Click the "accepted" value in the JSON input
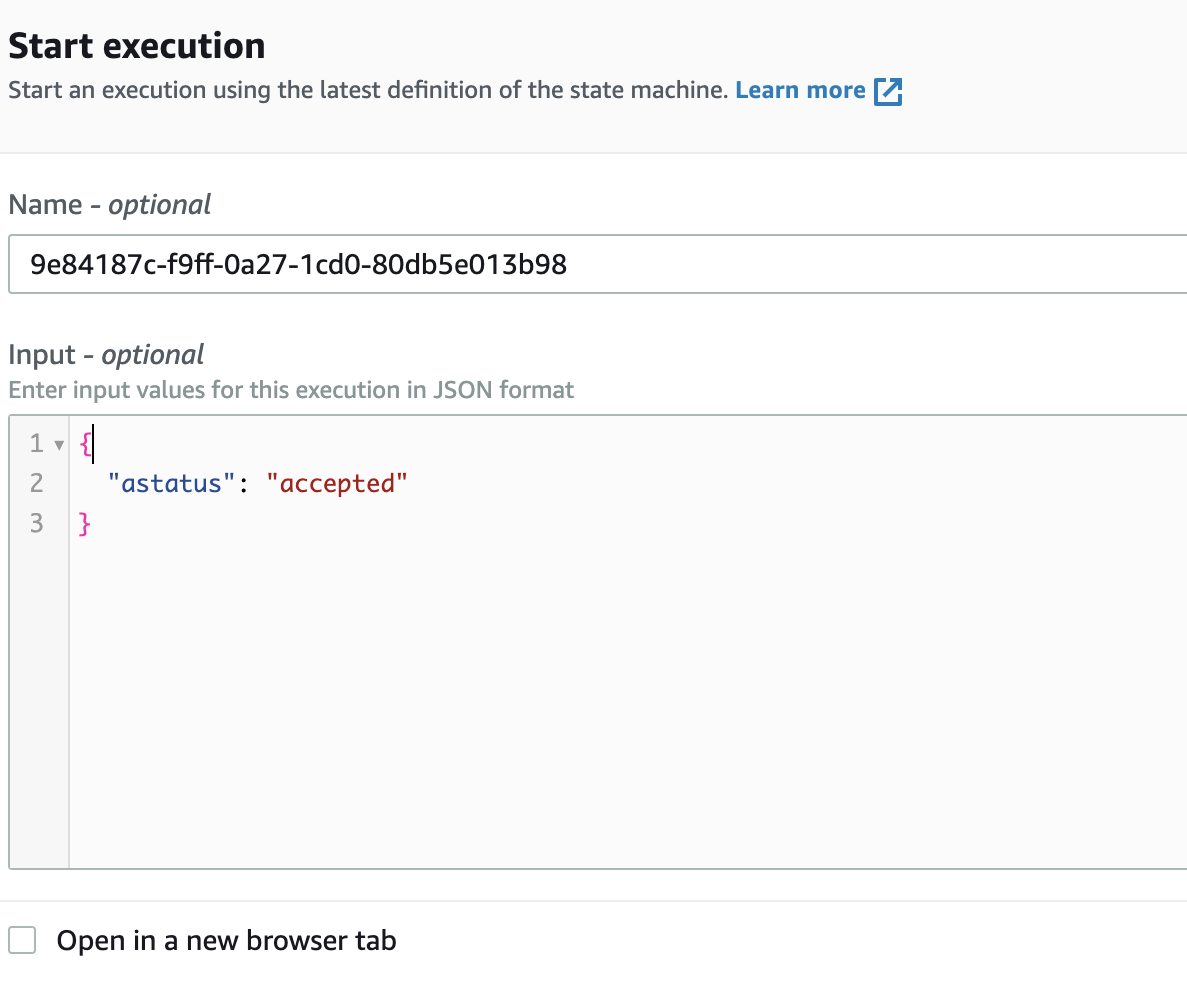Image resolution: width=1187 pixels, height=993 pixels. (x=337, y=484)
